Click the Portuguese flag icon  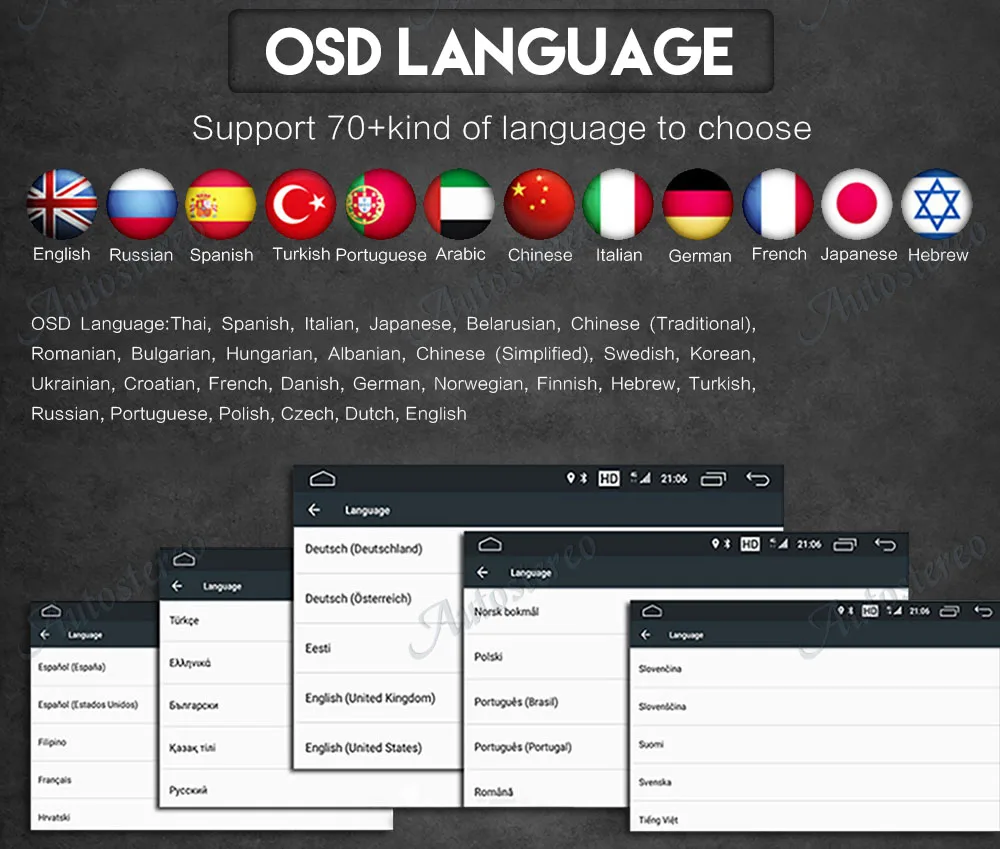[380, 204]
